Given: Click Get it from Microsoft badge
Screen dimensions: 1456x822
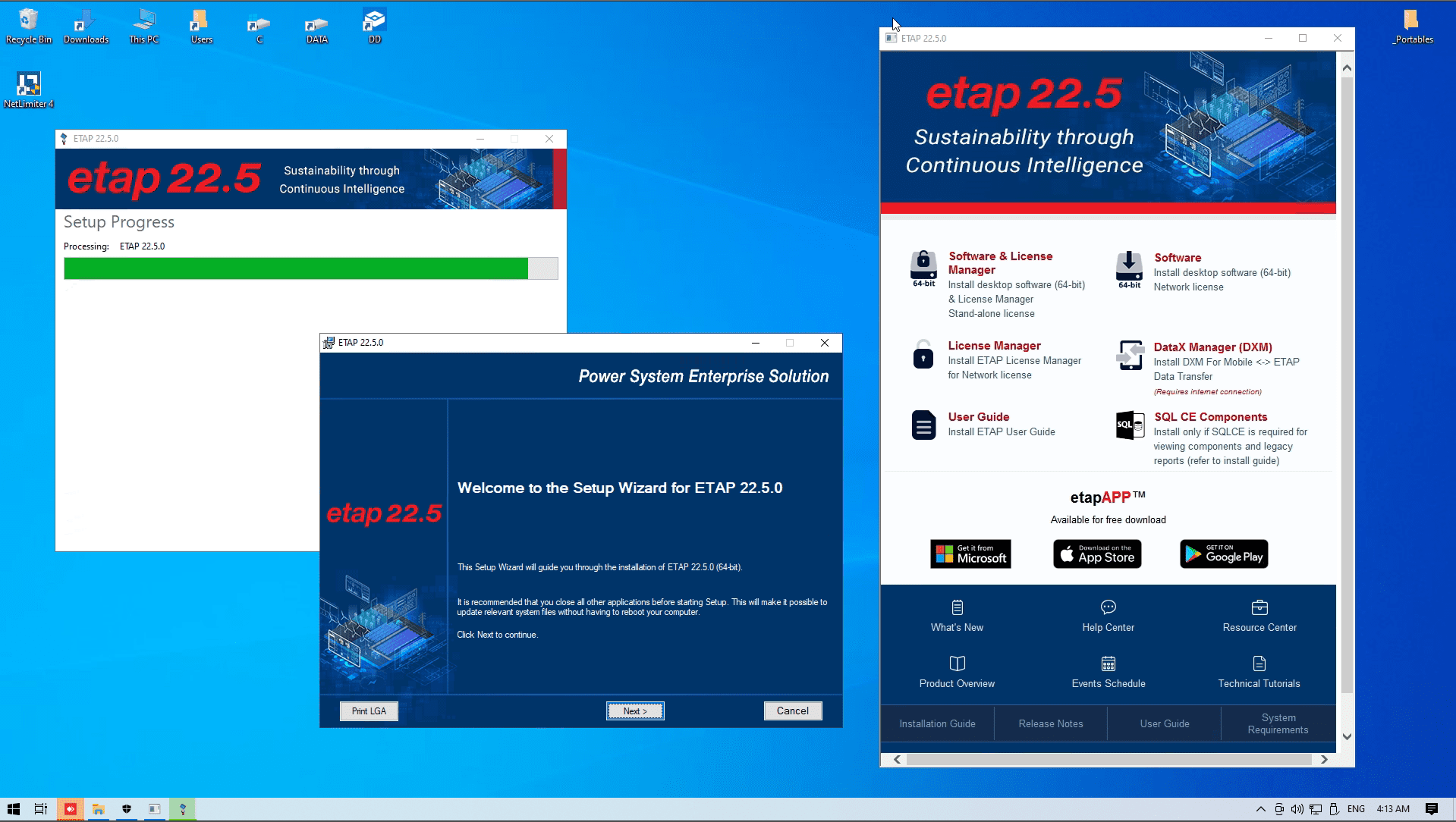Looking at the screenshot, I should pos(970,554).
